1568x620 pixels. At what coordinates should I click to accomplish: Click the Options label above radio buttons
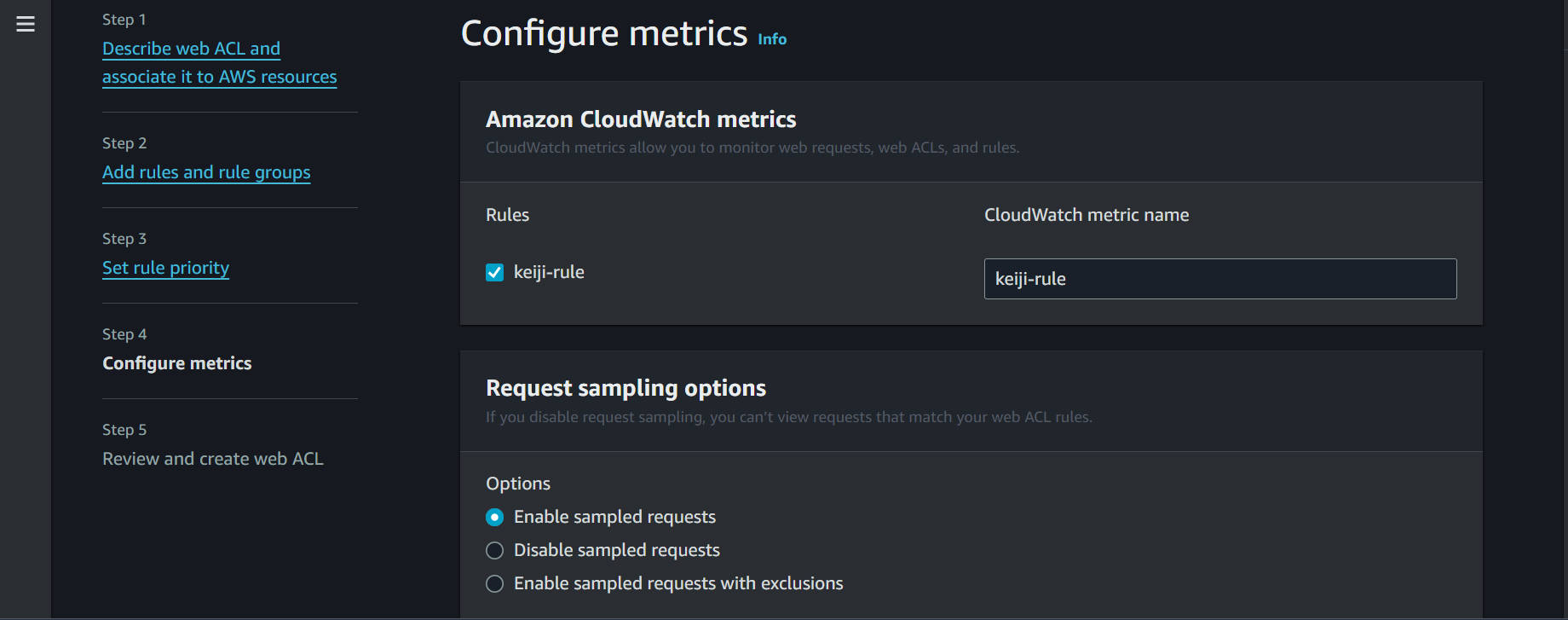point(518,484)
